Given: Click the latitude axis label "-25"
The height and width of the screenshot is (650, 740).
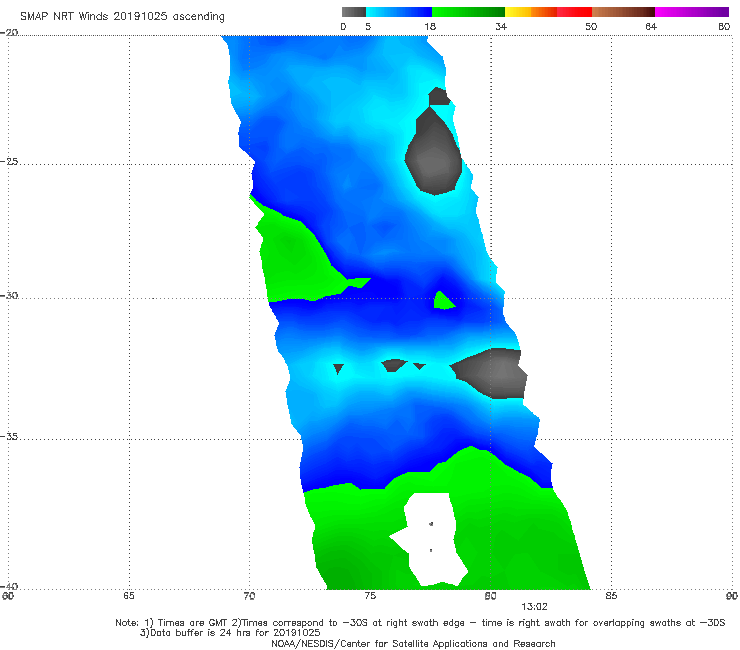Looking at the screenshot, I should [x=9, y=161].
